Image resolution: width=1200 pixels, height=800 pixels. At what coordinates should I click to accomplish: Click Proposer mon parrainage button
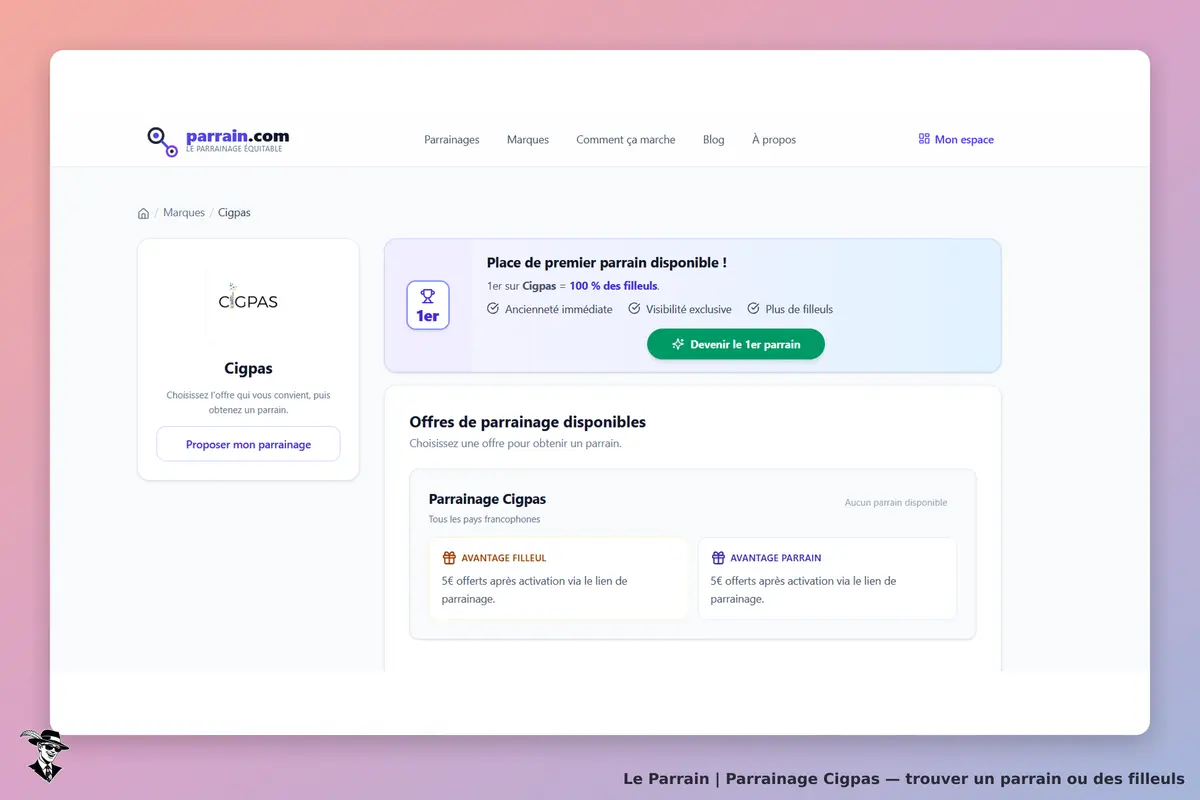tap(248, 444)
